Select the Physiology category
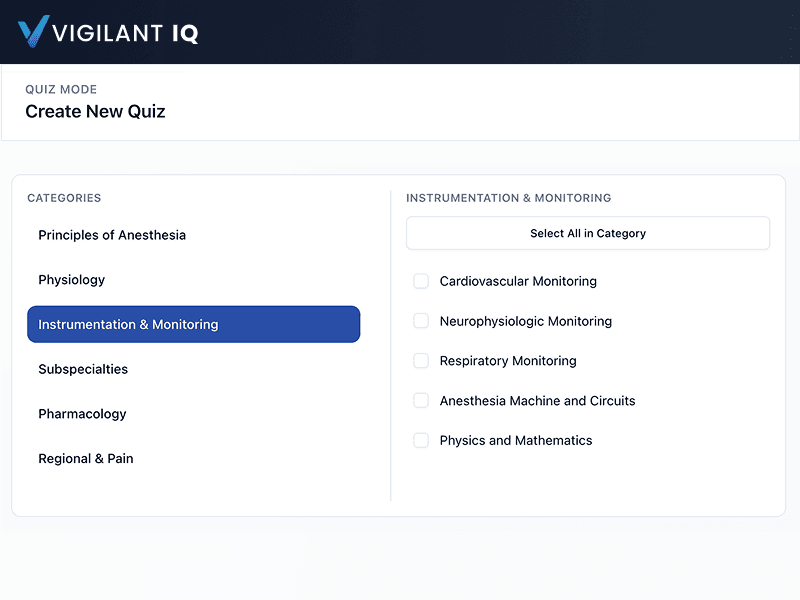 (x=72, y=280)
